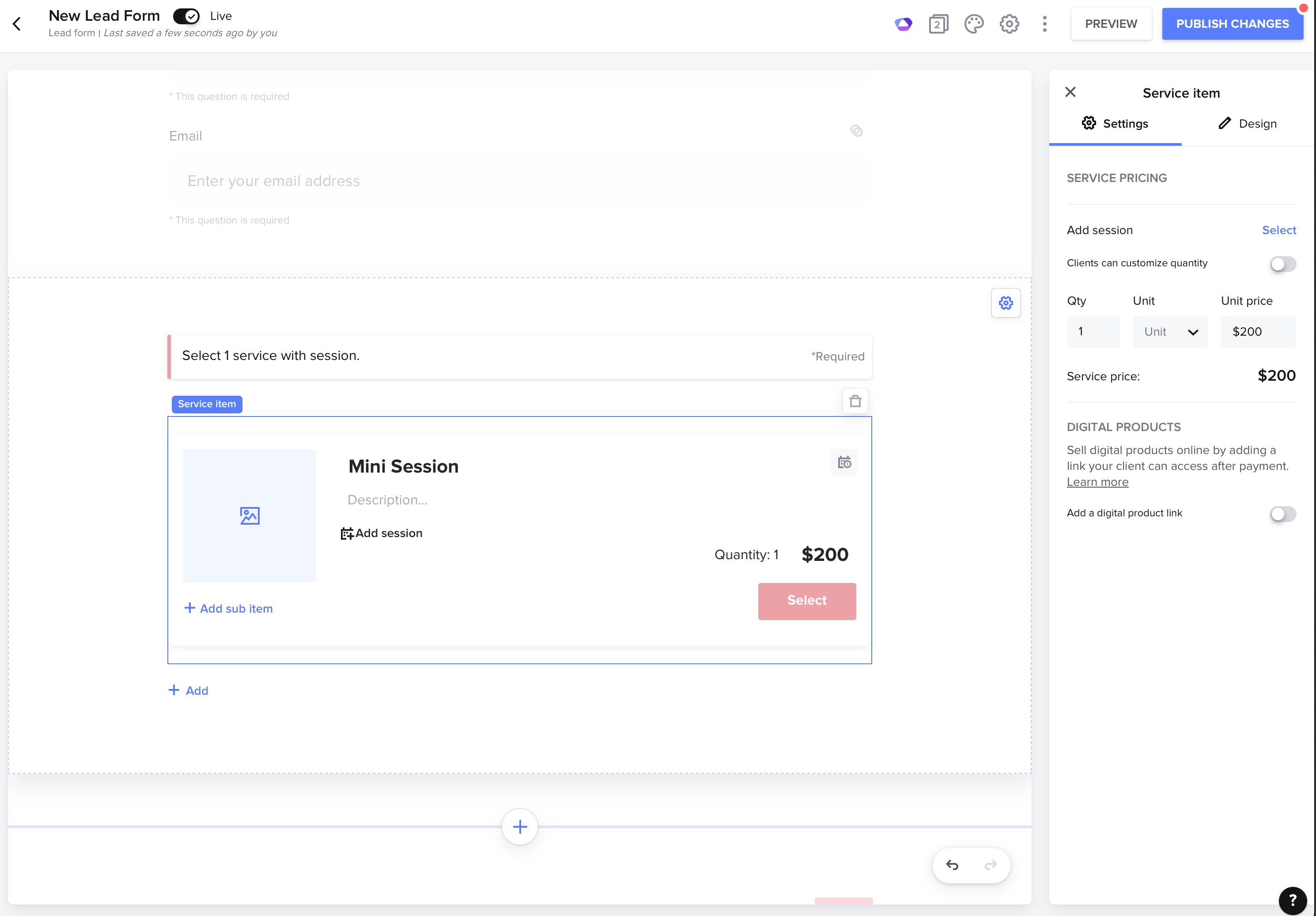Click the back arrow to leave the editor
Image resolution: width=1316 pixels, height=916 pixels.
click(x=17, y=24)
